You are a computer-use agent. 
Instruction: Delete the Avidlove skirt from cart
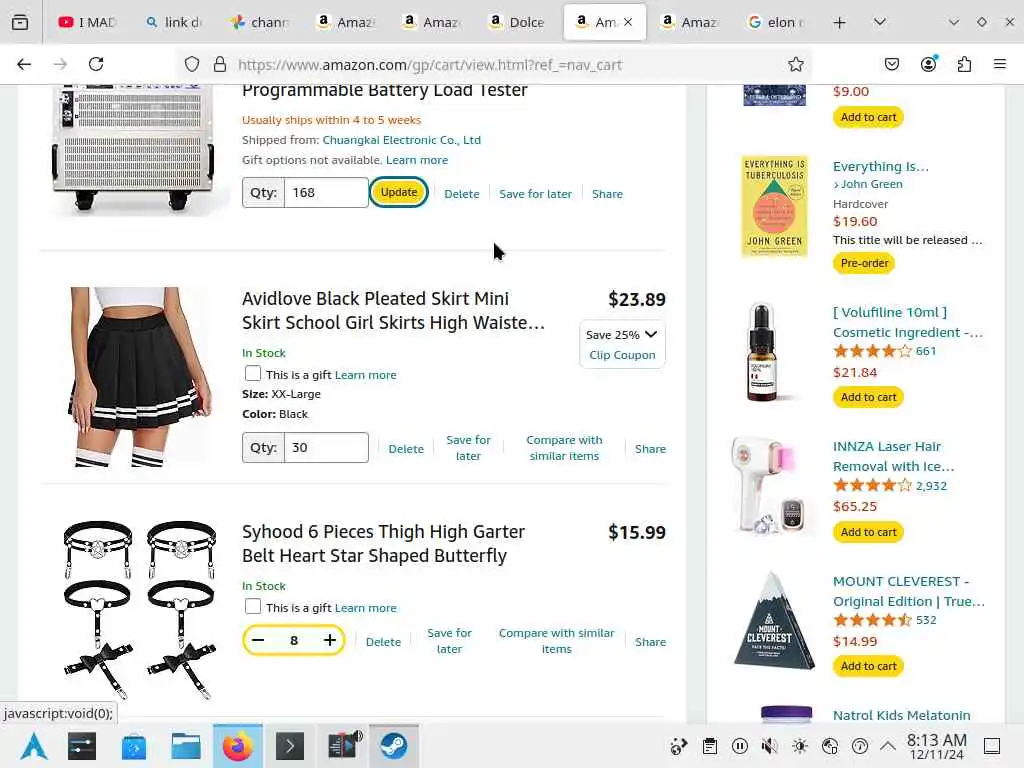tap(406, 449)
